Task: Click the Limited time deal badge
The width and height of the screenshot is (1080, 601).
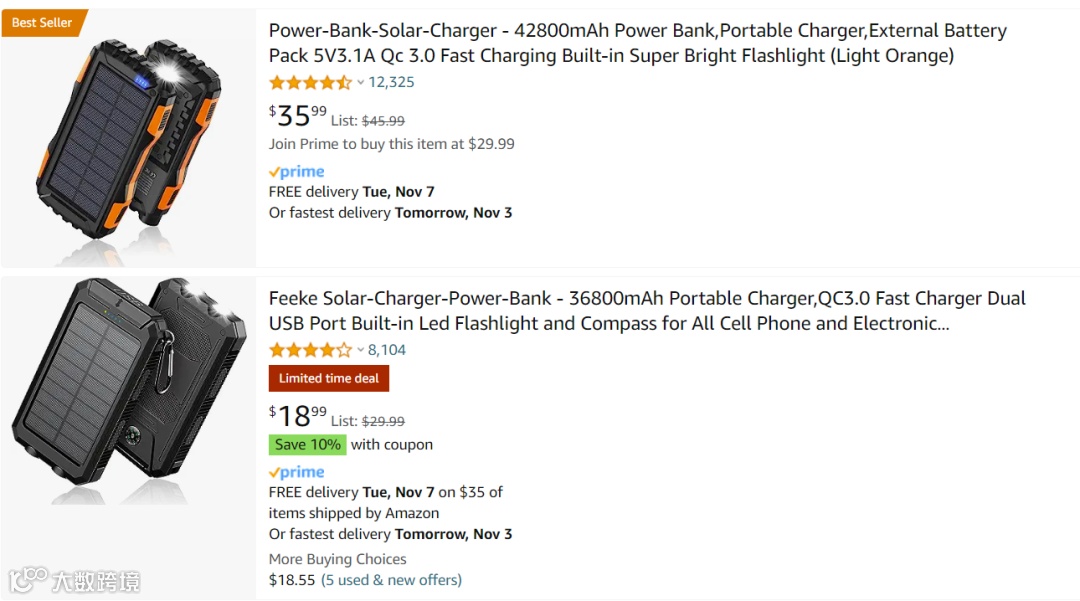Action: (x=329, y=378)
